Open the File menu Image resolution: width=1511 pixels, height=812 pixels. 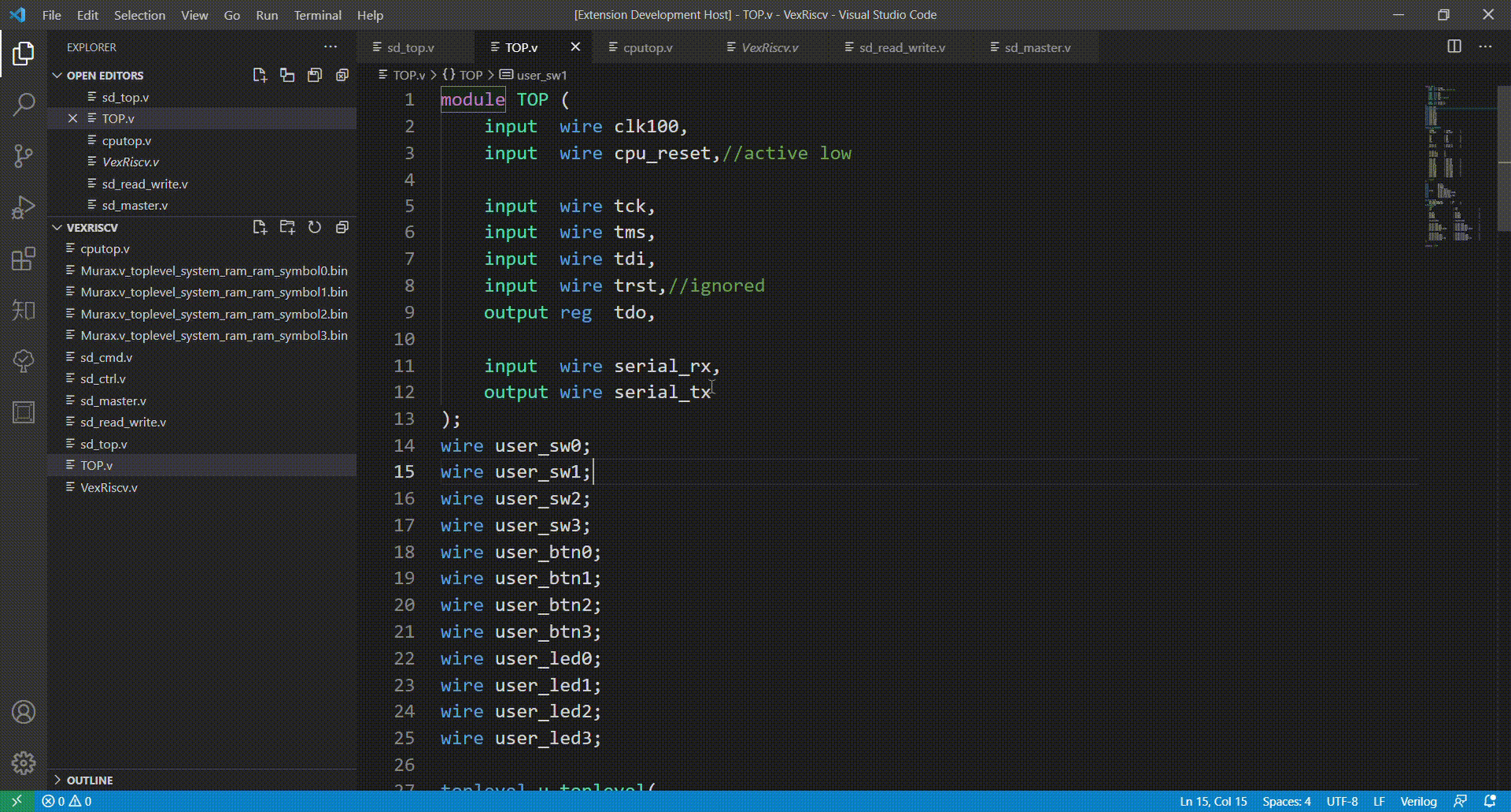52,15
